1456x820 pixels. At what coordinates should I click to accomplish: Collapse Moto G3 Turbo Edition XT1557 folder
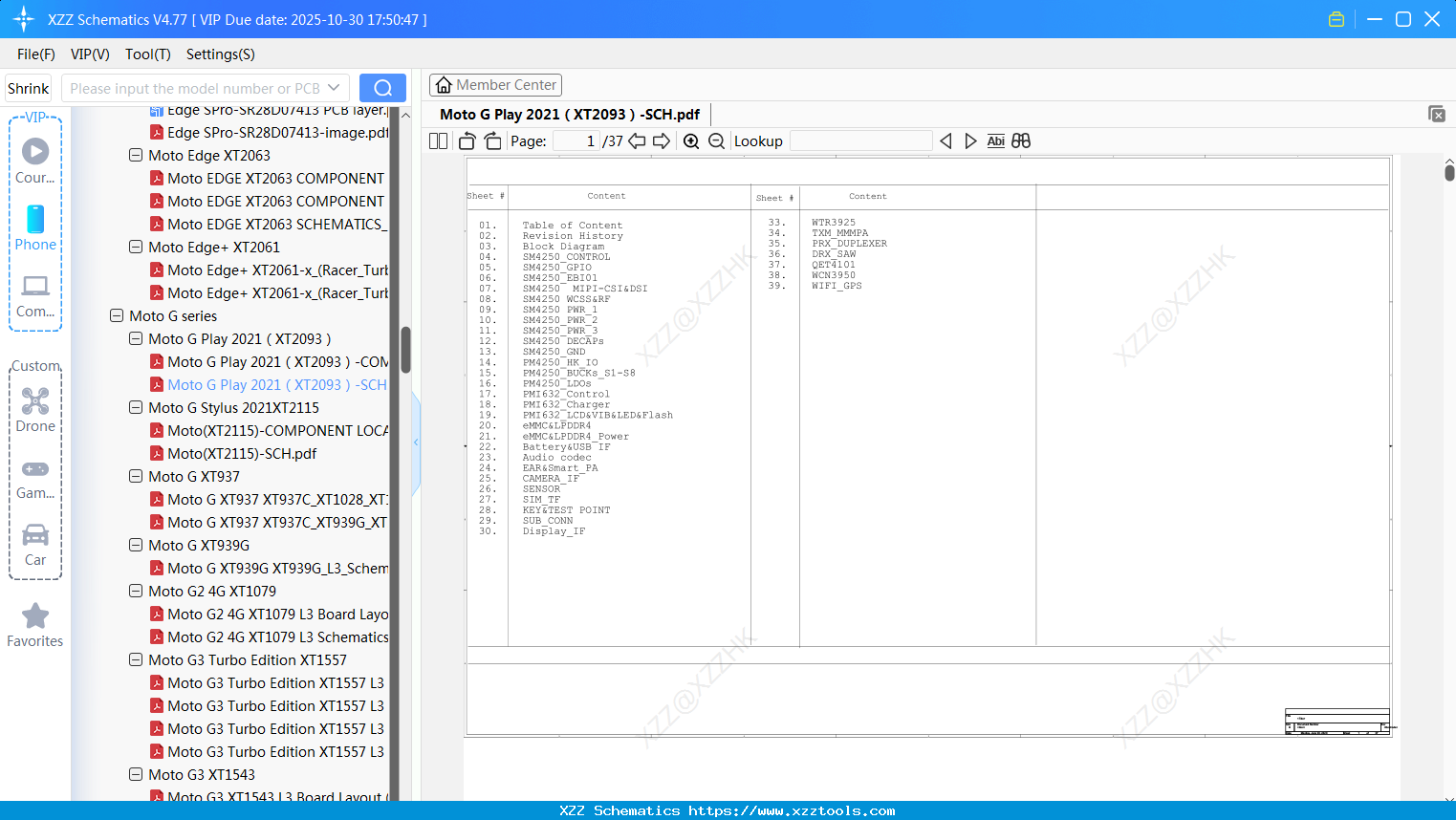coord(136,659)
